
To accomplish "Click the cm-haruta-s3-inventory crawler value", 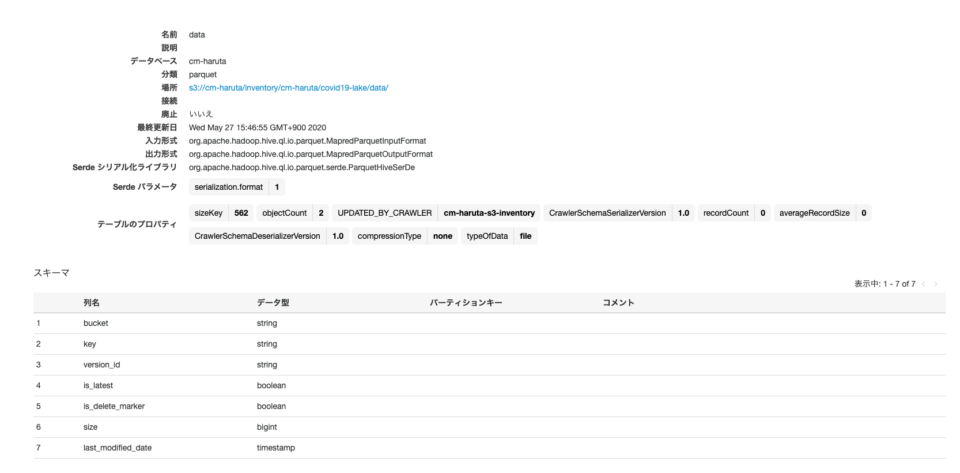I will 489,213.
